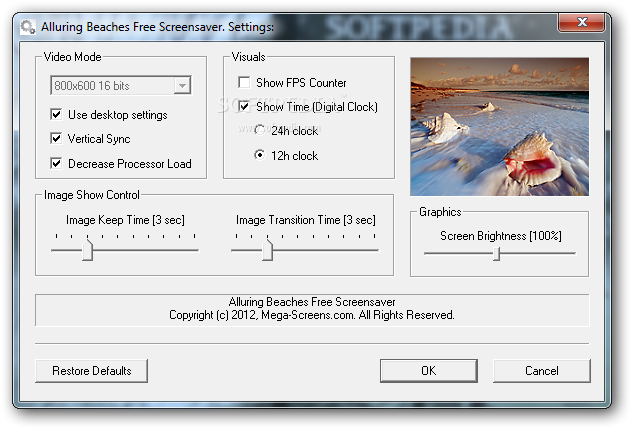Click the 'Image Transition Time [3 sec]' label
The height and width of the screenshot is (429, 632).
pyautogui.click(x=306, y=220)
